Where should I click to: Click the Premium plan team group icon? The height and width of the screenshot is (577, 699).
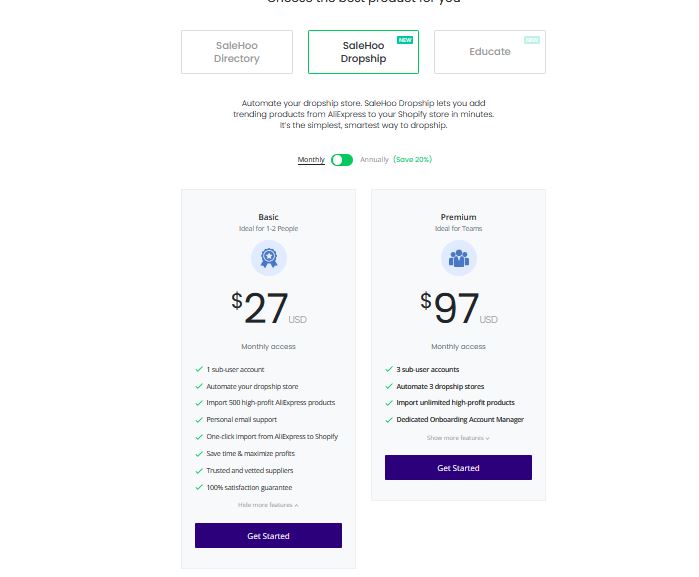[x=458, y=259]
